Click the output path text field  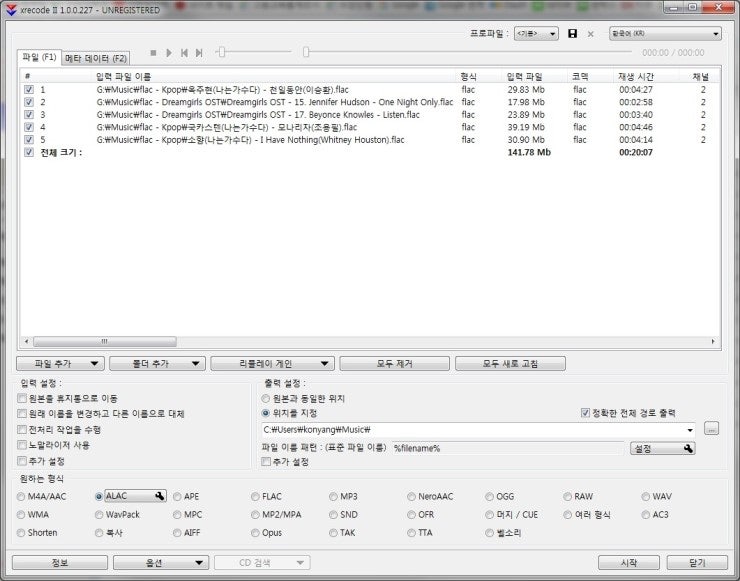tap(473, 430)
